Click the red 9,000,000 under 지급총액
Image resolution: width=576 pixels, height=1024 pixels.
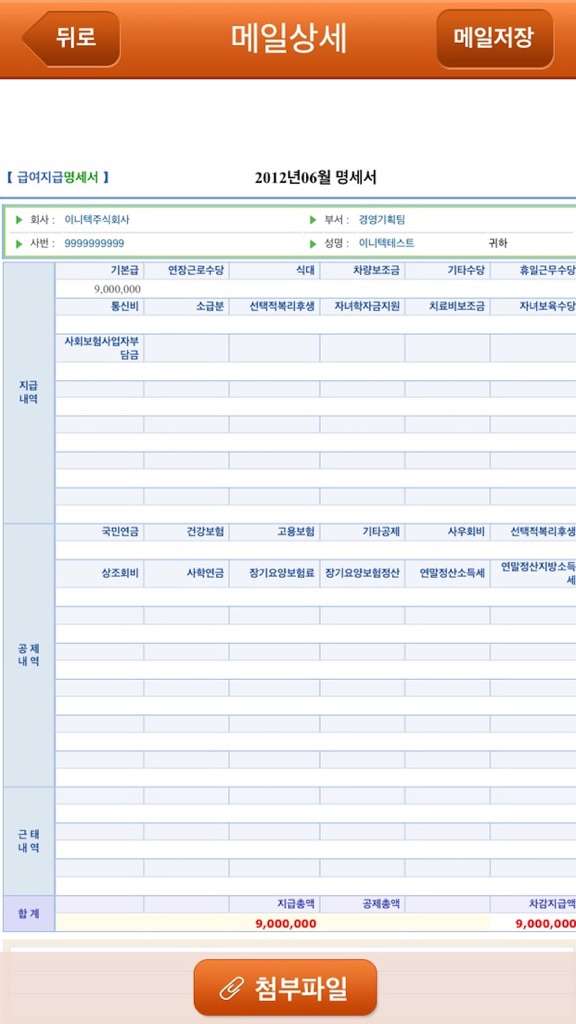[286, 923]
